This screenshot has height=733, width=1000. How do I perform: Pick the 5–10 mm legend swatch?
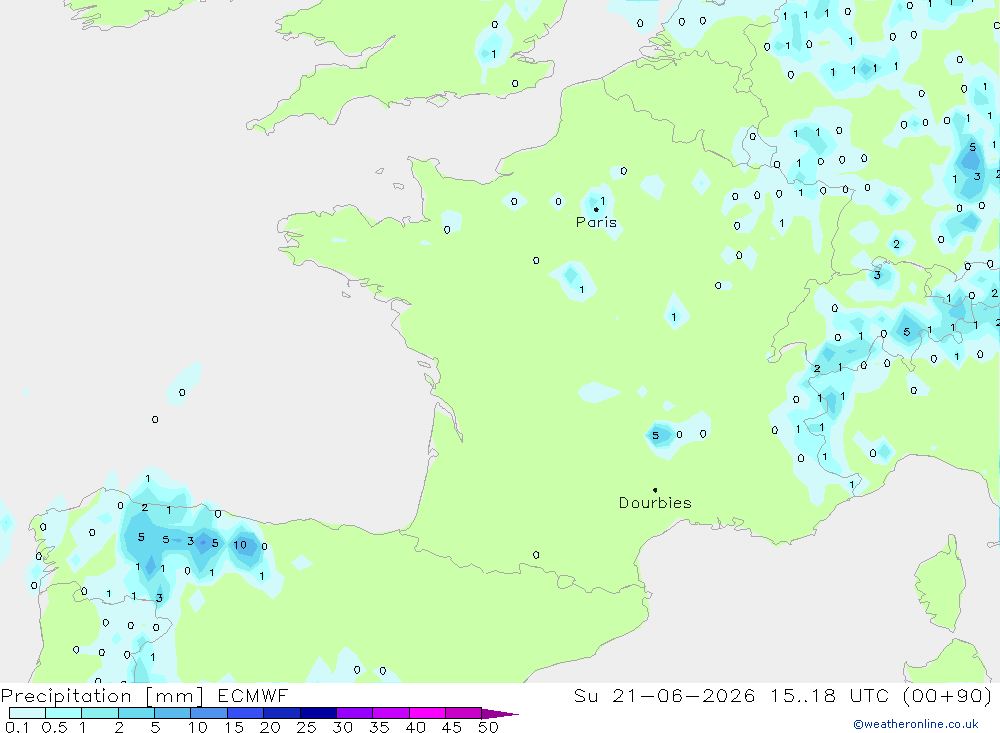coord(173,713)
